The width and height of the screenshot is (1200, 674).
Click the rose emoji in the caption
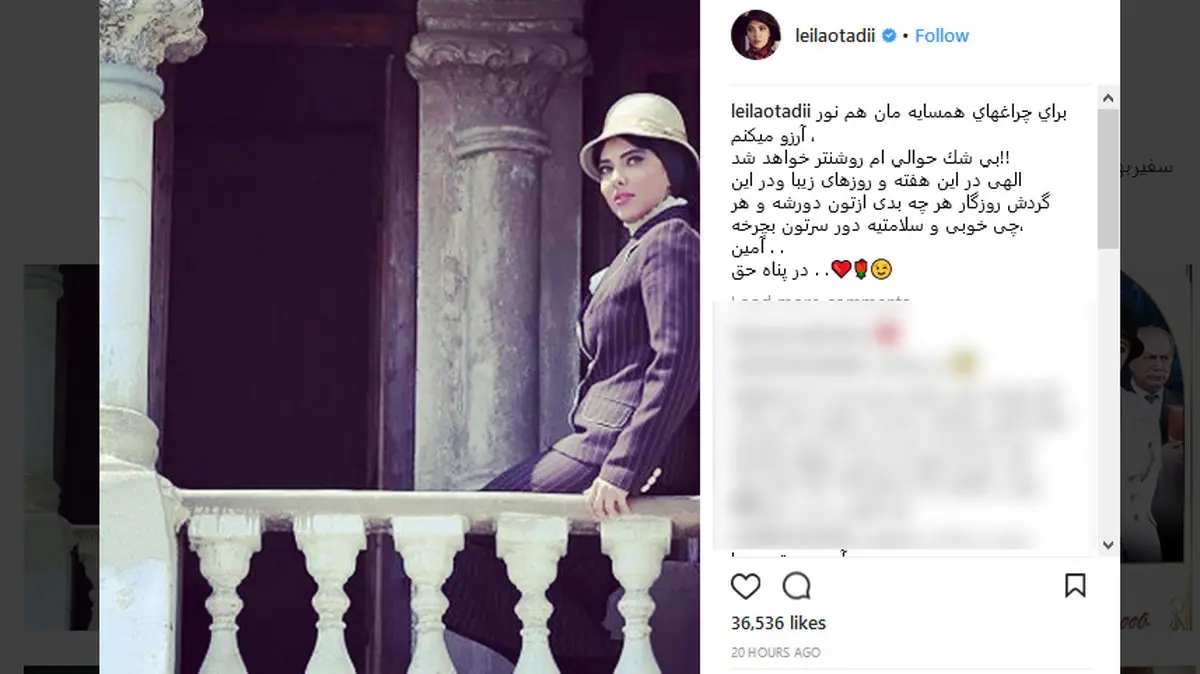point(861,268)
